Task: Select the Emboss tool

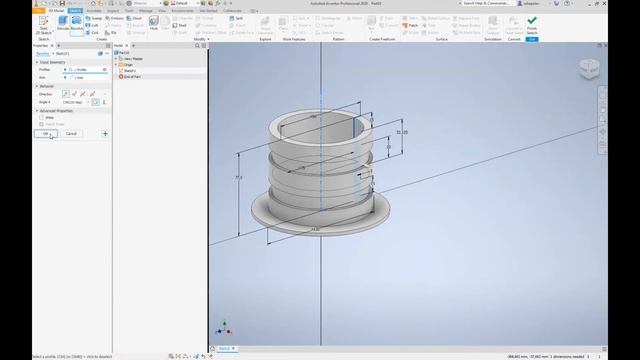Action: [114, 18]
